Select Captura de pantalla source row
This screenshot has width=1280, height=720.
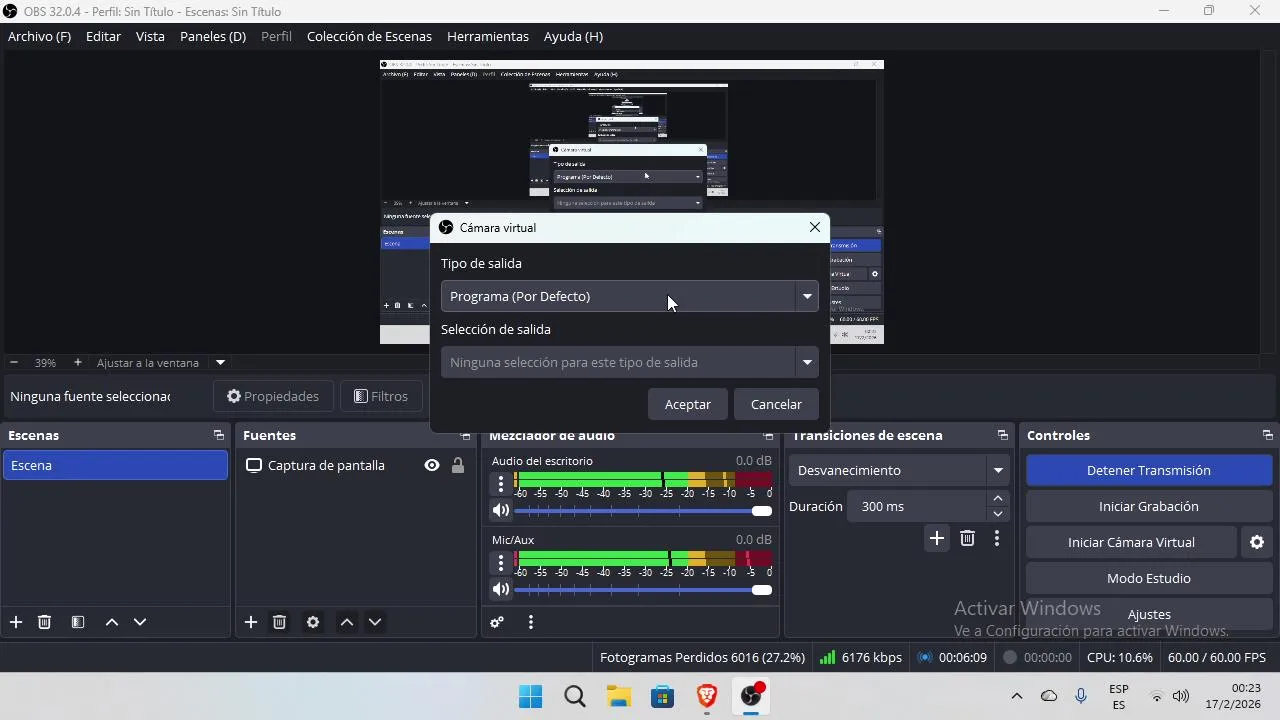coord(357,465)
